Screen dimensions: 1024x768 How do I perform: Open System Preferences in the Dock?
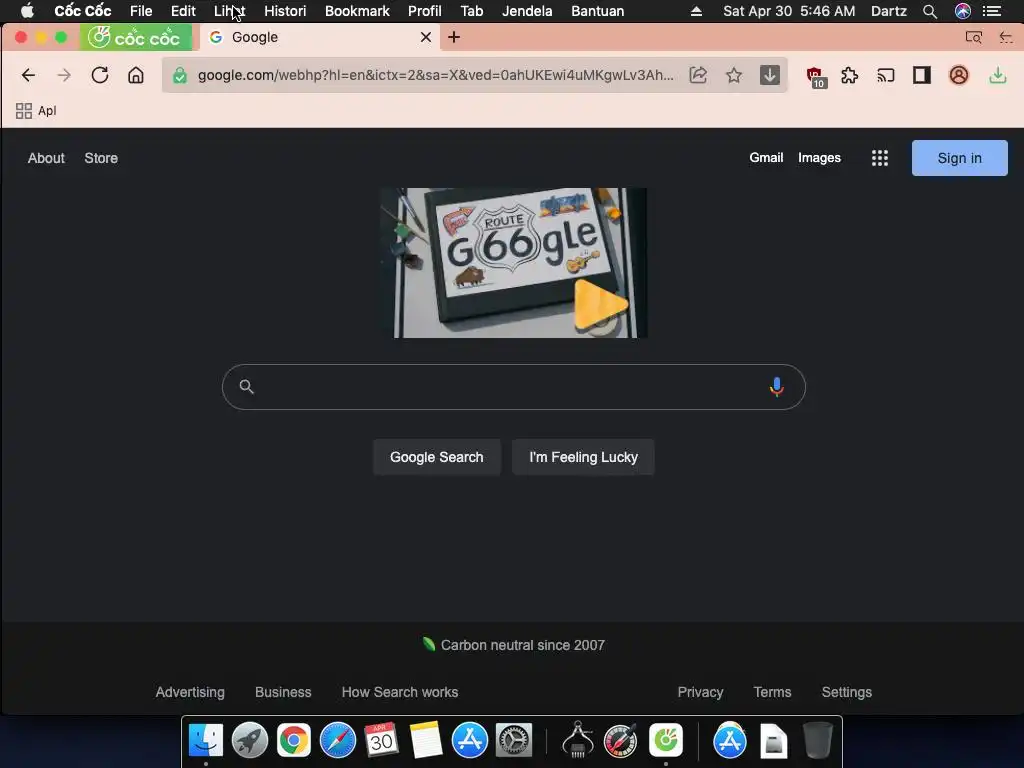pyautogui.click(x=514, y=741)
